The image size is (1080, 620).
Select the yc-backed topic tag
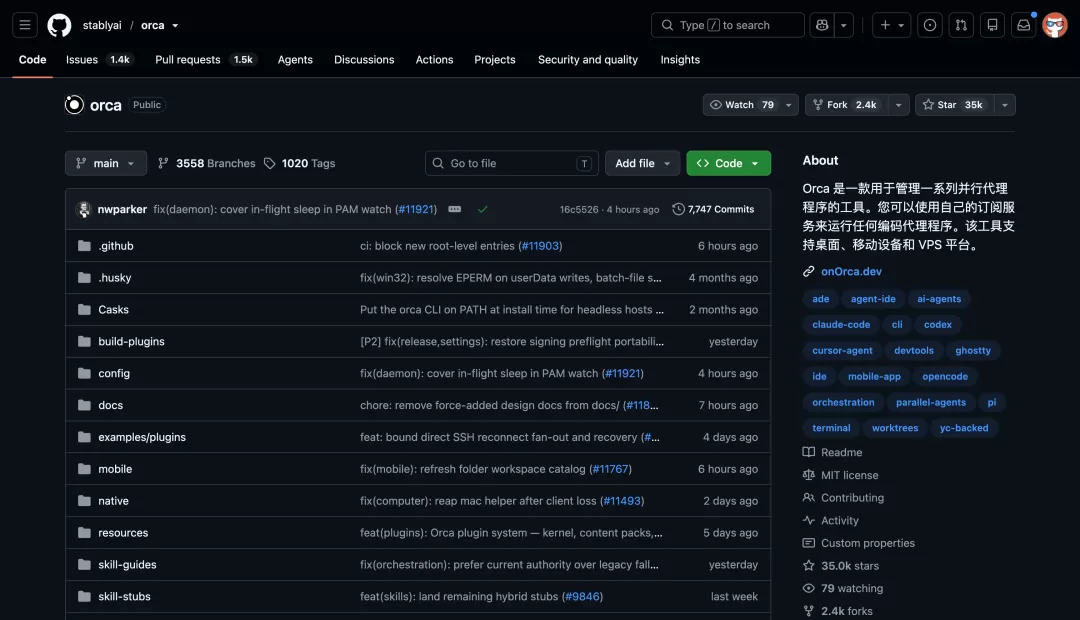964,428
